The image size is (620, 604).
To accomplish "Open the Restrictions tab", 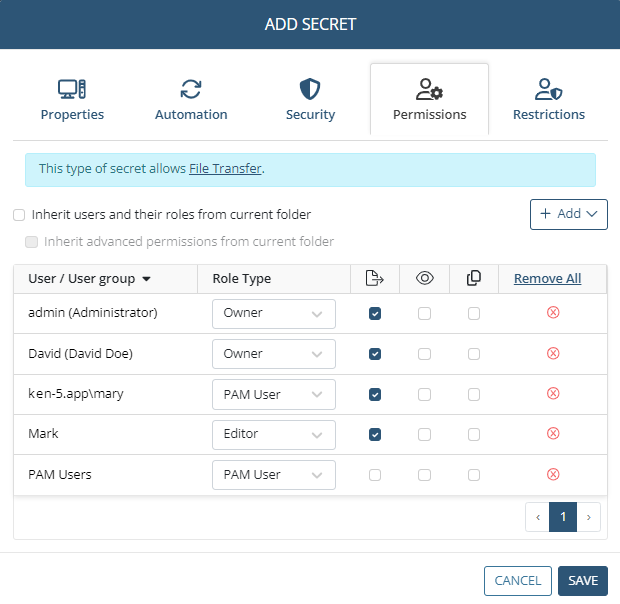I will [549, 100].
